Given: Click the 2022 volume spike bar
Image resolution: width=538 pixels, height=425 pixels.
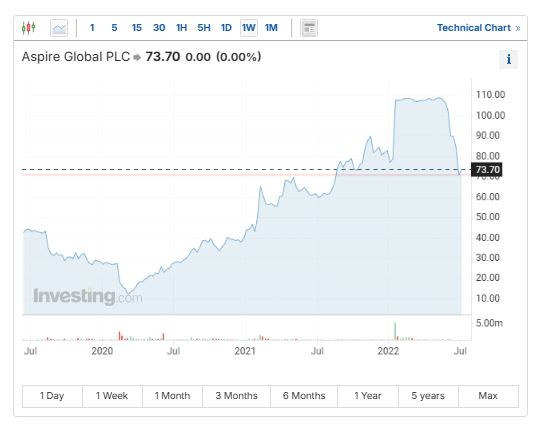Looking at the screenshot, I should tap(395, 331).
